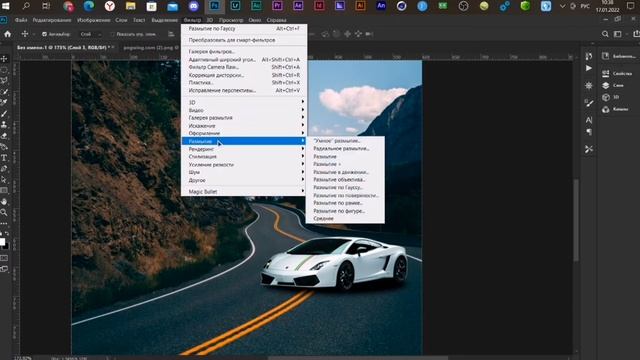Viewport: 640px width, 360px height.
Task: Open the workspace switcher icon
Action: (x=618, y=34)
